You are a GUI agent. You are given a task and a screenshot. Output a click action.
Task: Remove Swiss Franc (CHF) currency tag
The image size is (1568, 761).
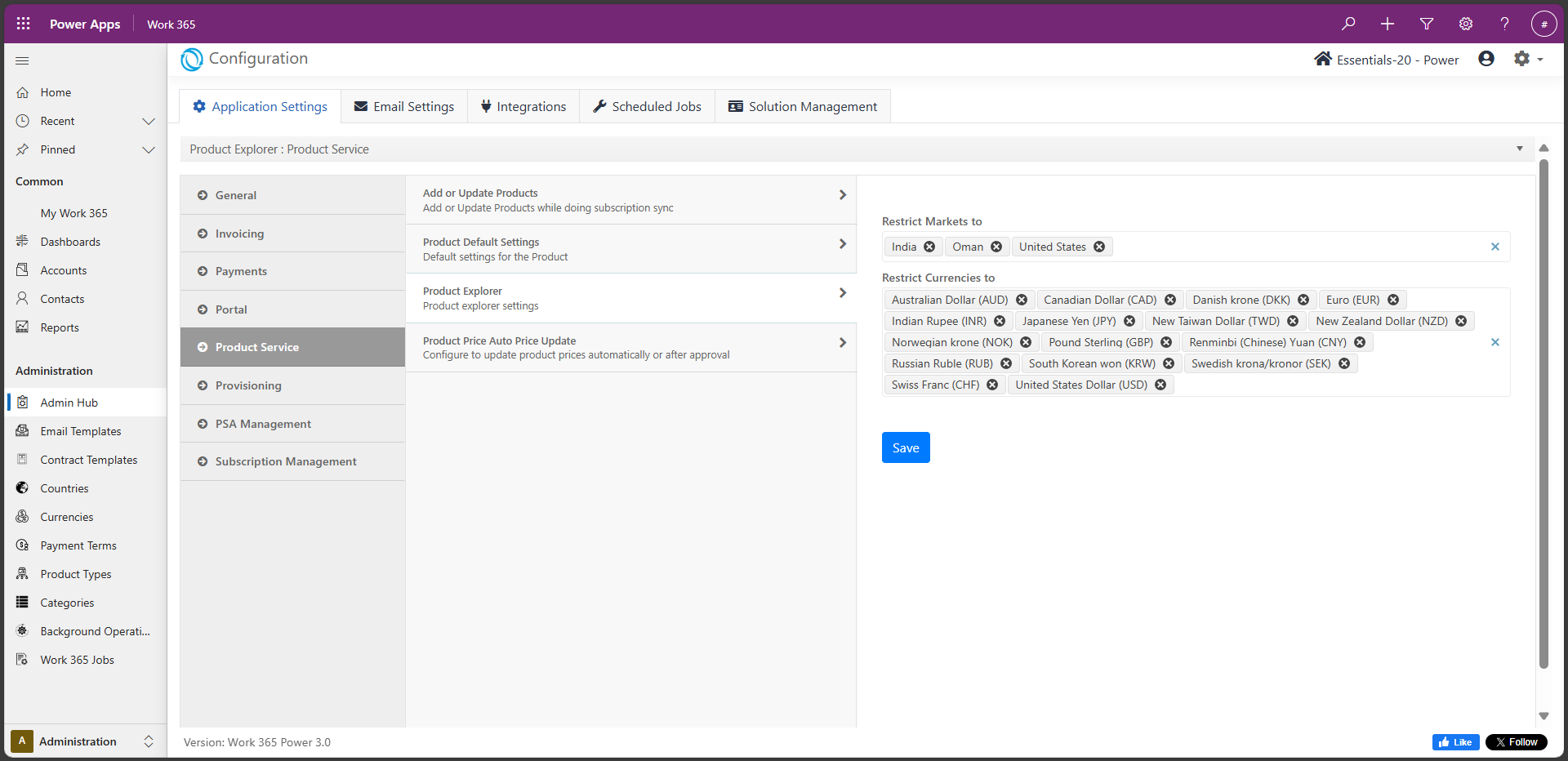coord(992,385)
